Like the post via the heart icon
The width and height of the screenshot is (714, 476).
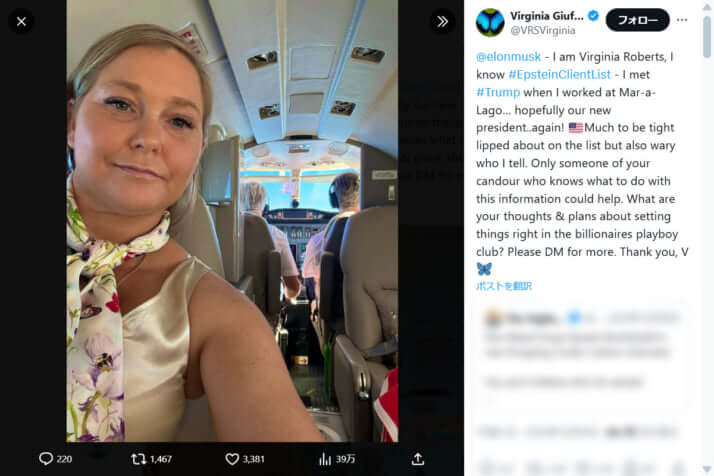pos(232,459)
